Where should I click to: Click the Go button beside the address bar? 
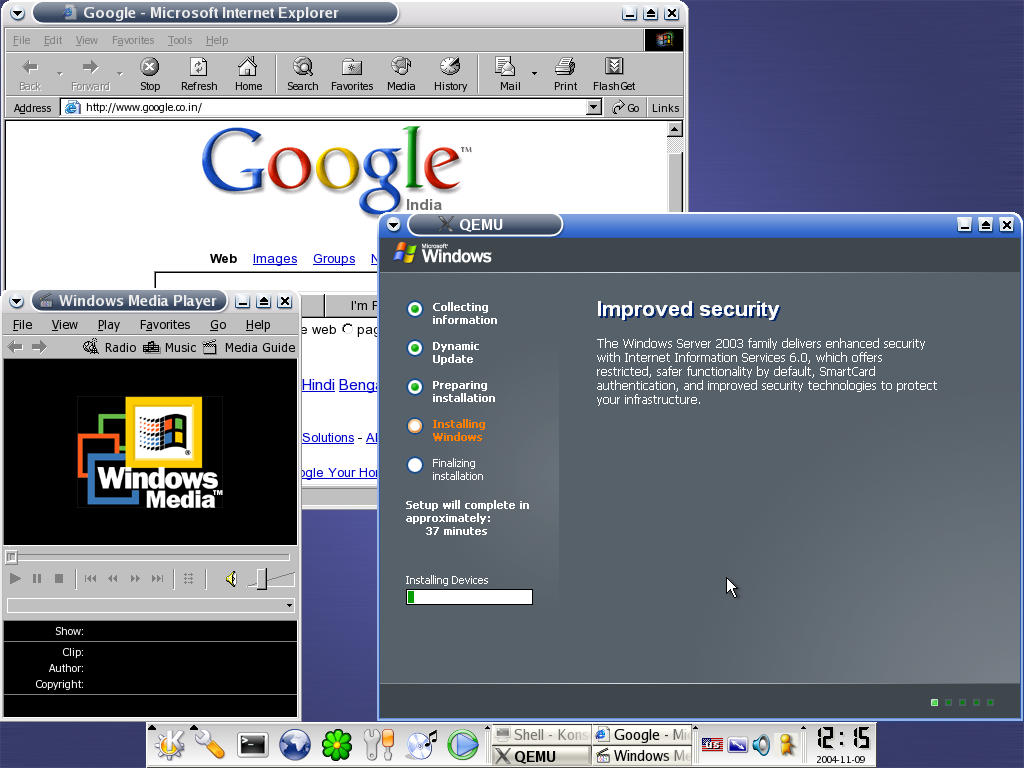tap(626, 108)
